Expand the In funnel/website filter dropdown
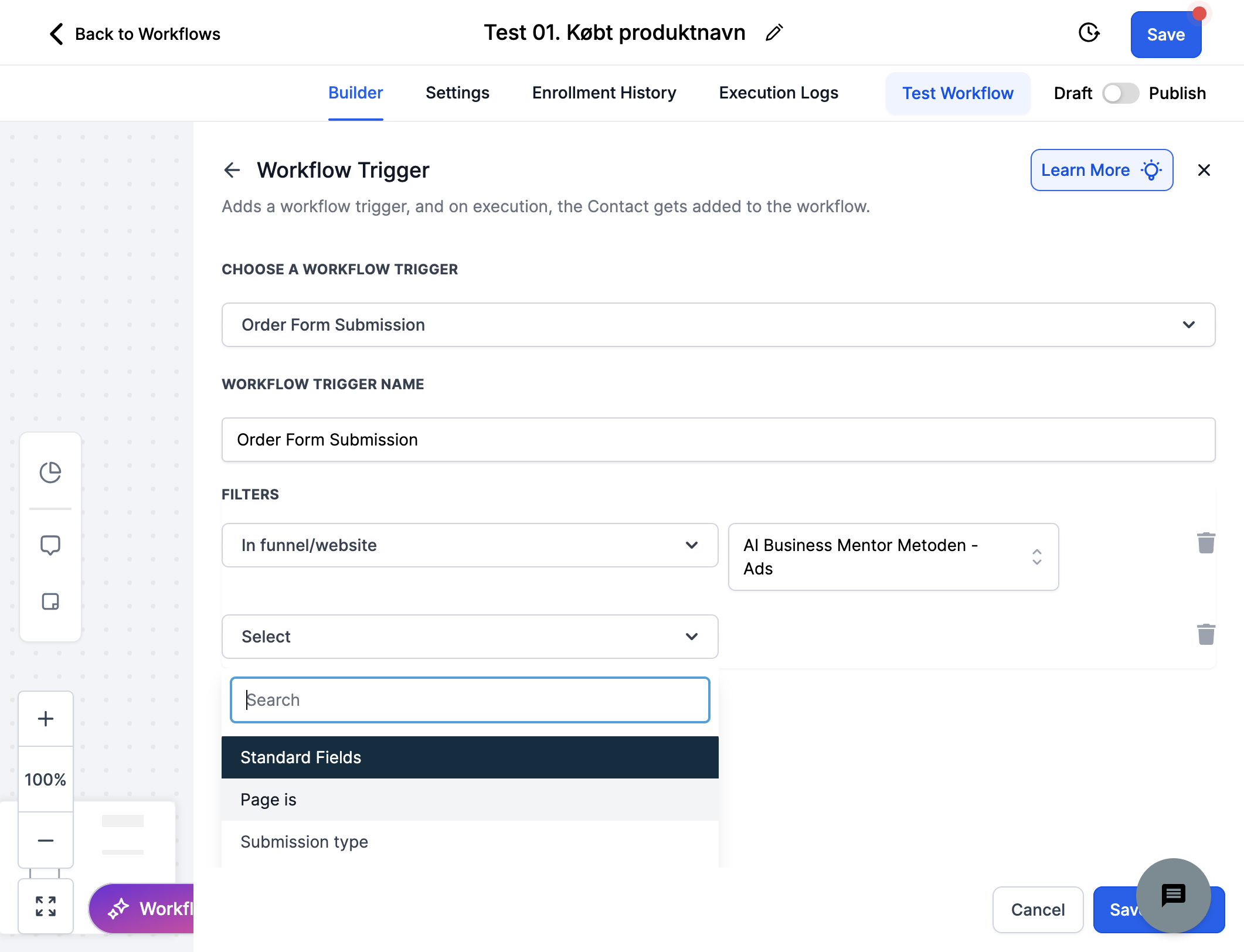The image size is (1244, 952). (470, 545)
